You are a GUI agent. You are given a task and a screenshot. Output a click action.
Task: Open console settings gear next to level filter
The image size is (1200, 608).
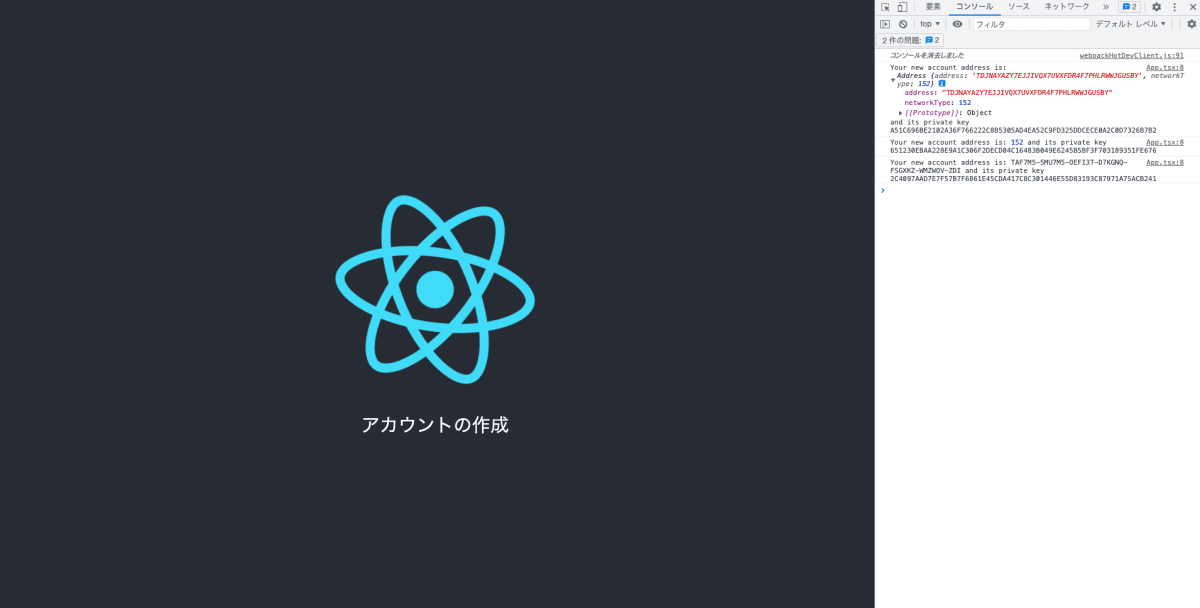pyautogui.click(x=1191, y=24)
